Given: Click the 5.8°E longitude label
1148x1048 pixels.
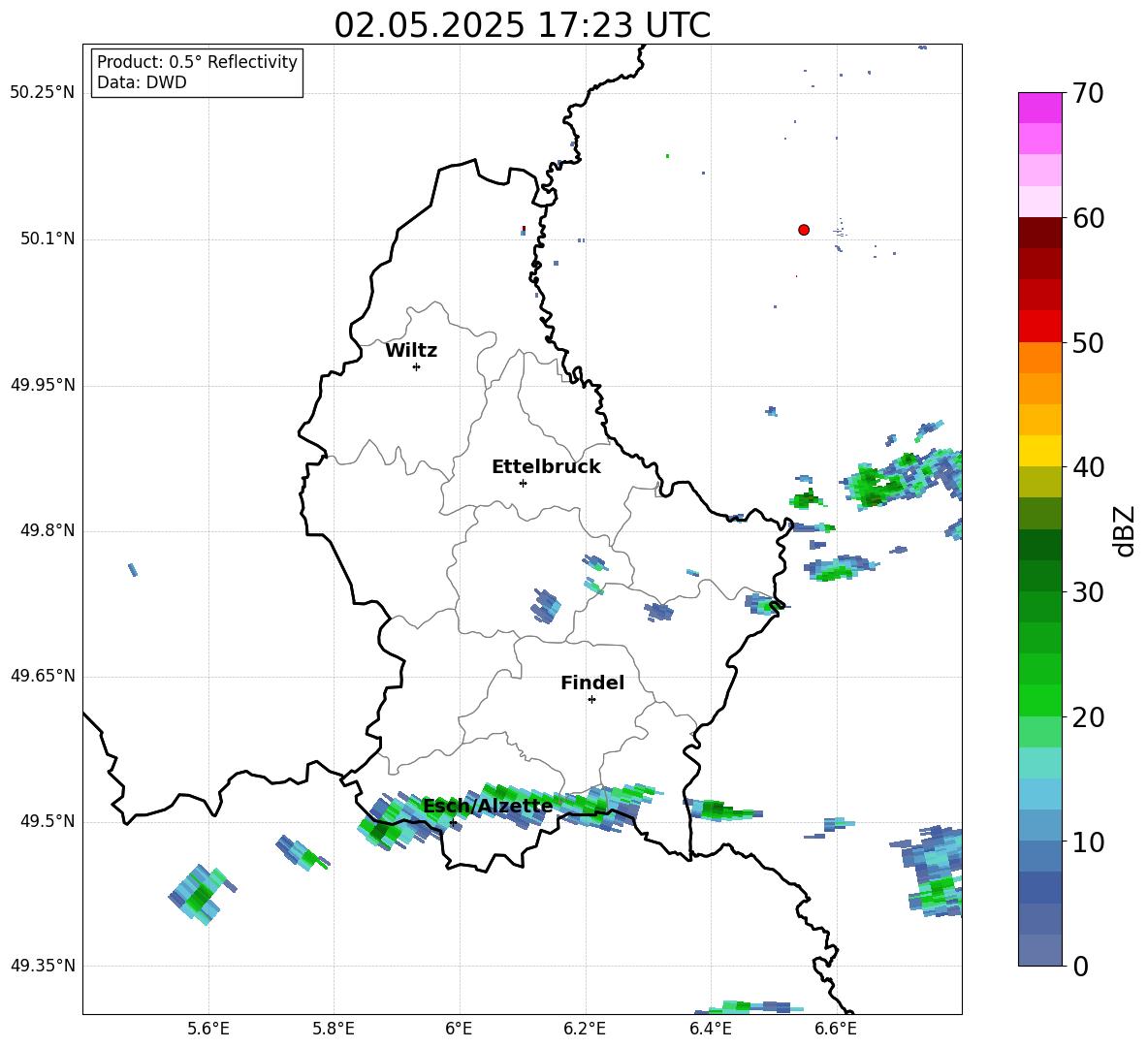Looking at the screenshot, I should pyautogui.click(x=334, y=1029).
